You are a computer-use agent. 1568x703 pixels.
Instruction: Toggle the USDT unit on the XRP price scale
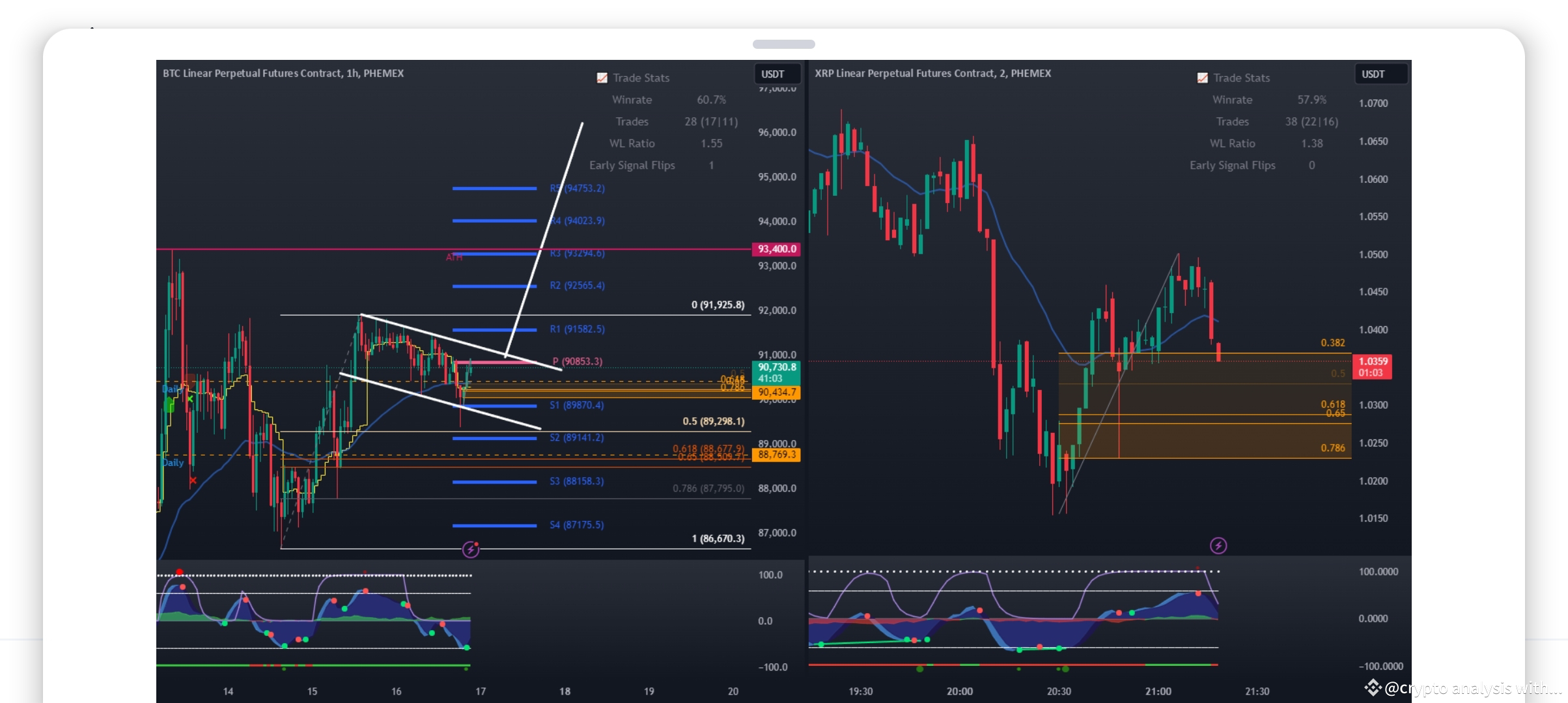[1381, 74]
